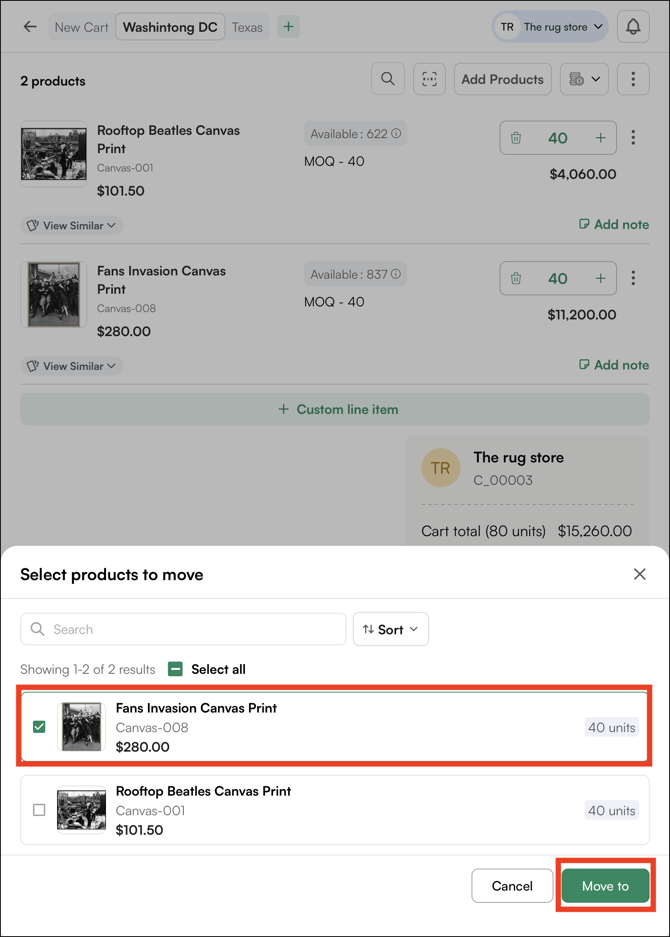Screen dimensions: 670x937
Task: Open the Sort dropdown
Action: click(390, 629)
